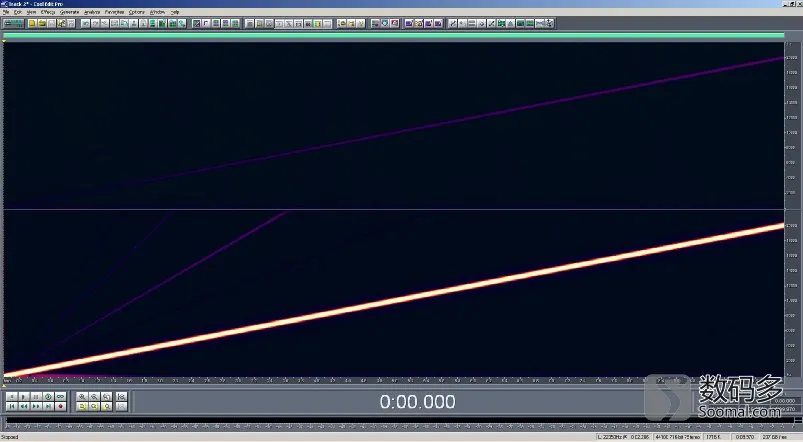The width and height of the screenshot is (803, 442).
Task: Click the upper channel spectrogram display
Action: (393, 125)
